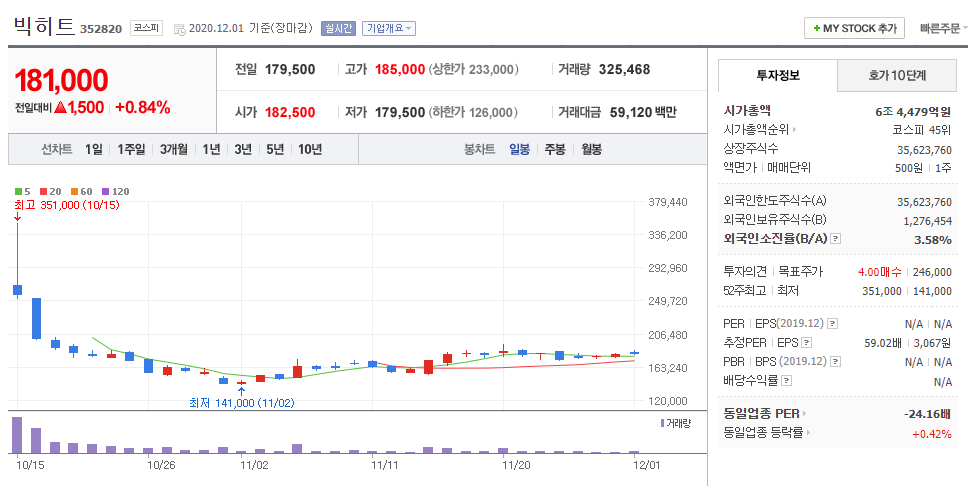Click the 시가 value 182,500
Image resolution: width=980 pixels, height=486 pixels.
(x=290, y=112)
